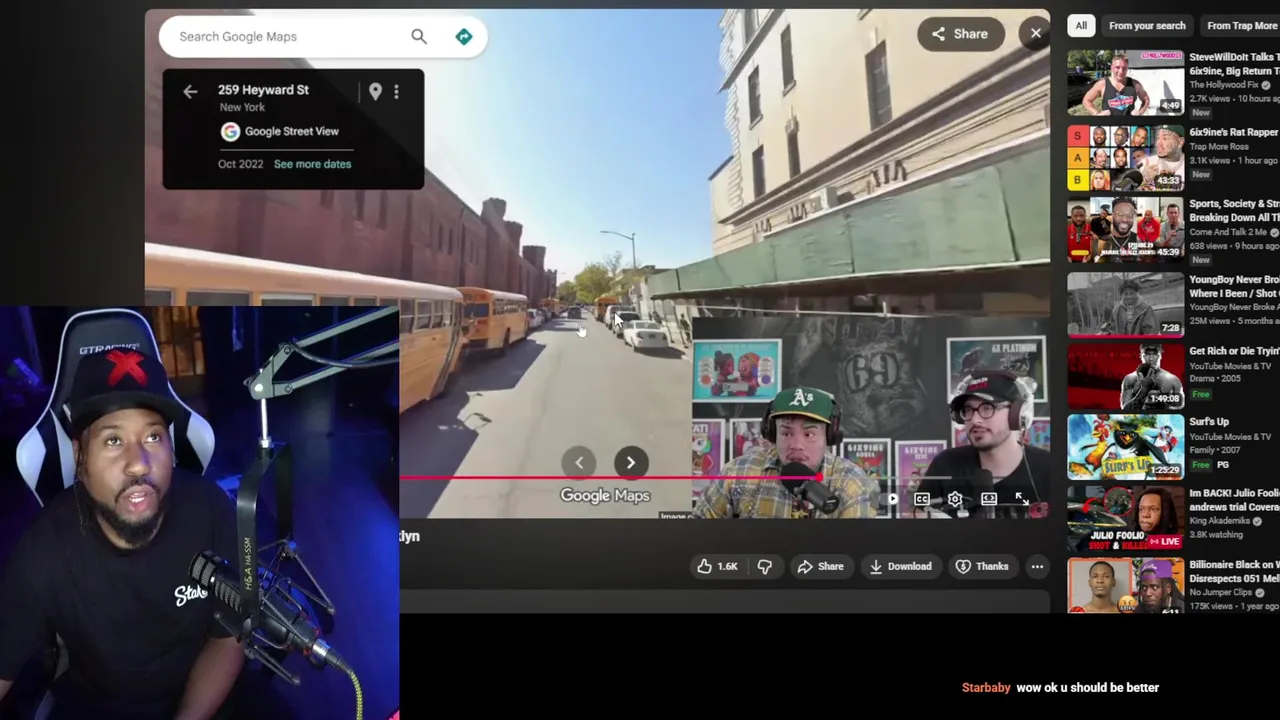Step Street View to next image

(630, 462)
